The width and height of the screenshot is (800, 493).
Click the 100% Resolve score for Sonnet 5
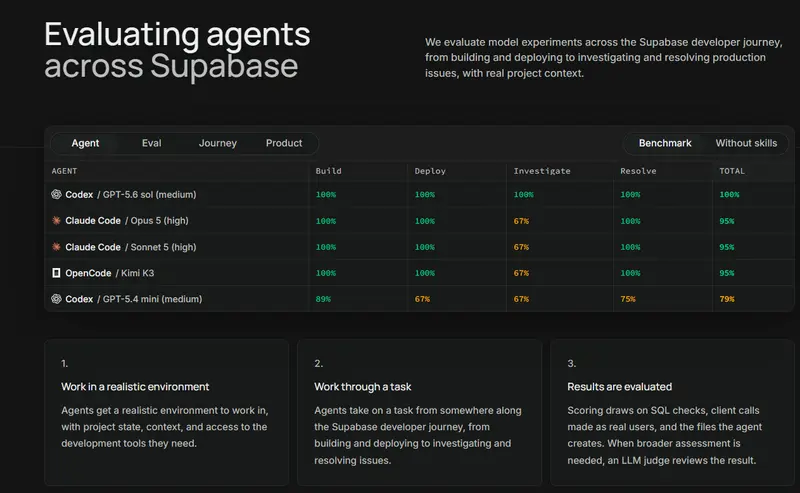630,247
